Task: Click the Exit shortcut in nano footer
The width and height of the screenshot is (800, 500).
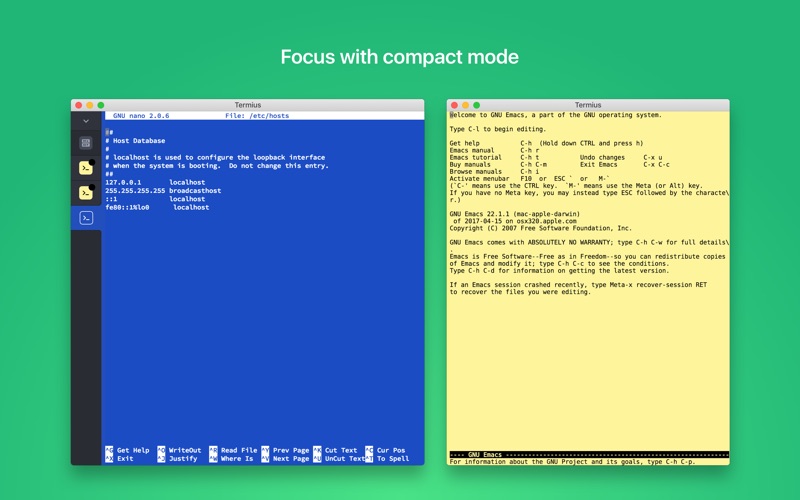Action: click(124, 459)
